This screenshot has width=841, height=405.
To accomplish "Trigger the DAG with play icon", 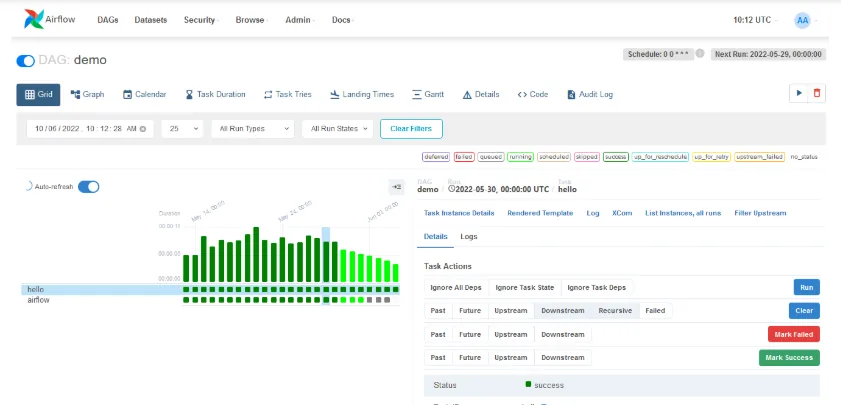I will 799,93.
